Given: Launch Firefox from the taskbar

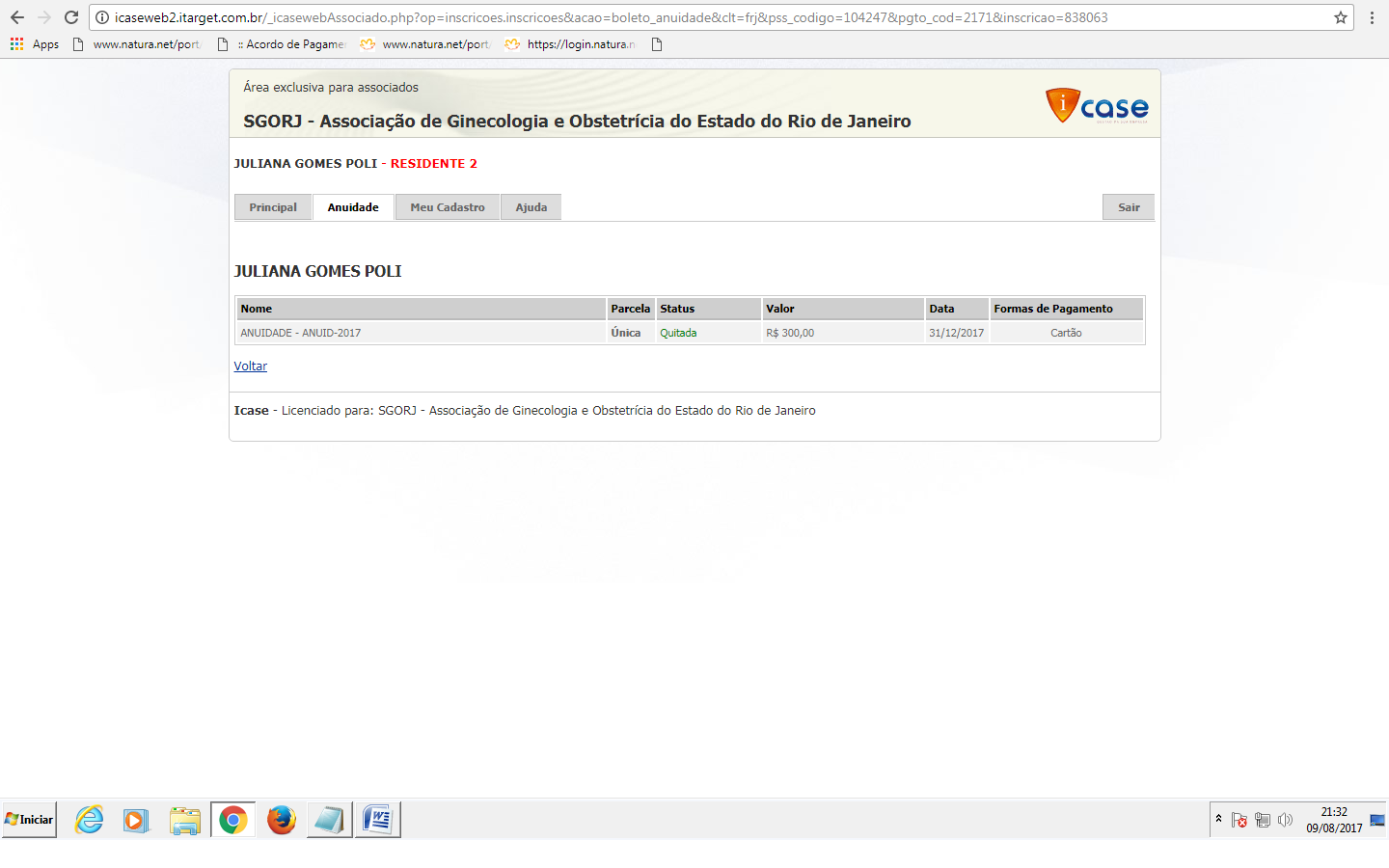Looking at the screenshot, I should point(282,820).
